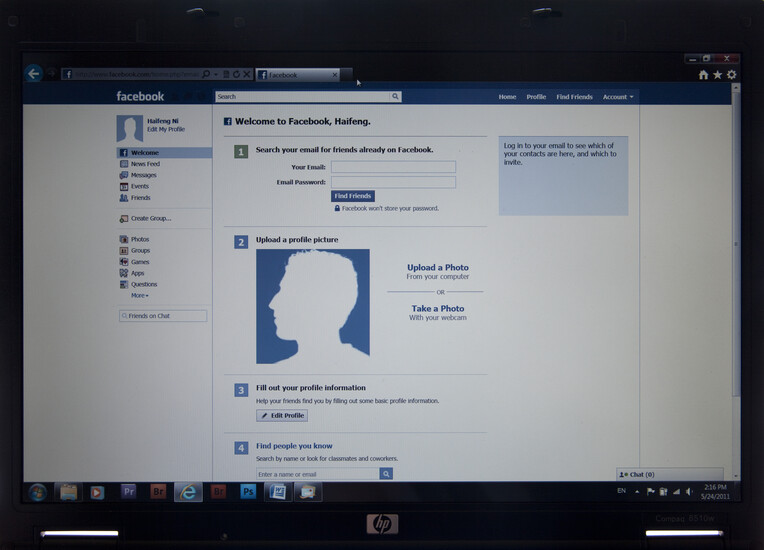
Task: Click the Edit Profile button
Action: (x=282, y=416)
